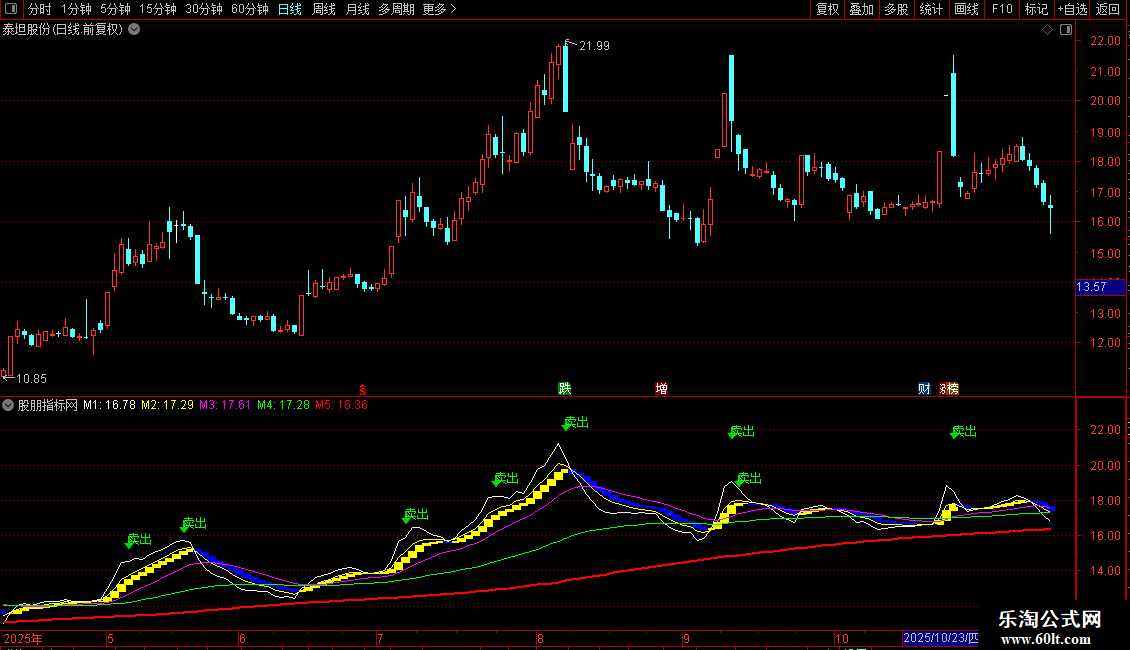Toggle the left sidebar panel icon
Image resolution: width=1130 pixels, height=650 pixels.
(11, 9)
